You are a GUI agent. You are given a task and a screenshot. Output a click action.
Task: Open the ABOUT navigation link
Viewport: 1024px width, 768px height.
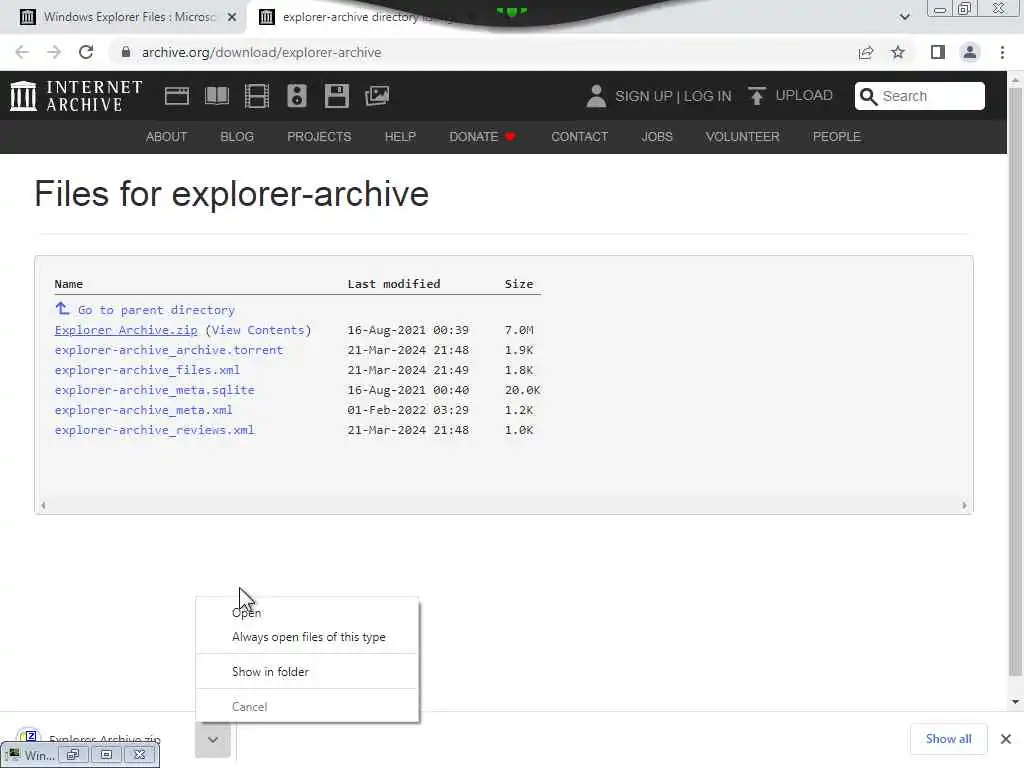point(167,136)
